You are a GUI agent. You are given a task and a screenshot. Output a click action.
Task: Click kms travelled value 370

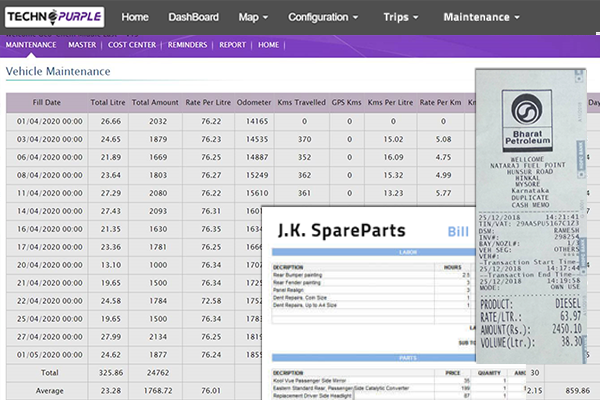click(x=305, y=139)
